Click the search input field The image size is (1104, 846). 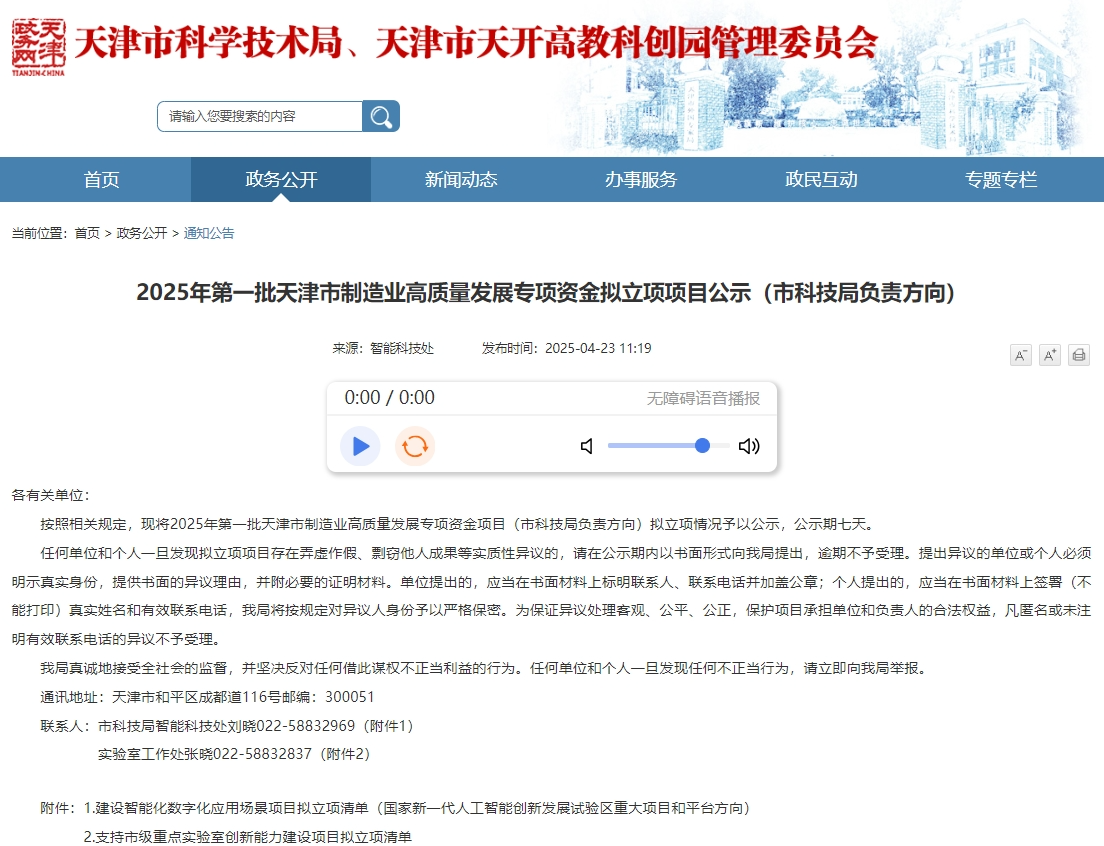255,116
